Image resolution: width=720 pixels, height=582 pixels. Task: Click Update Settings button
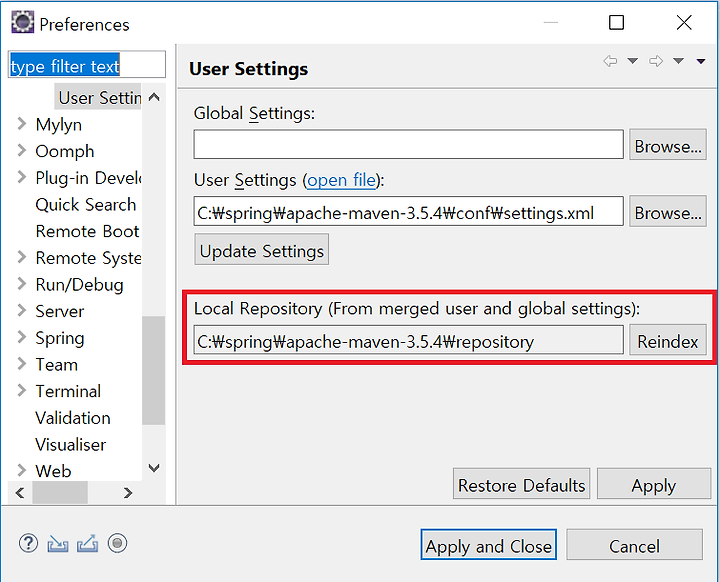coord(262,250)
